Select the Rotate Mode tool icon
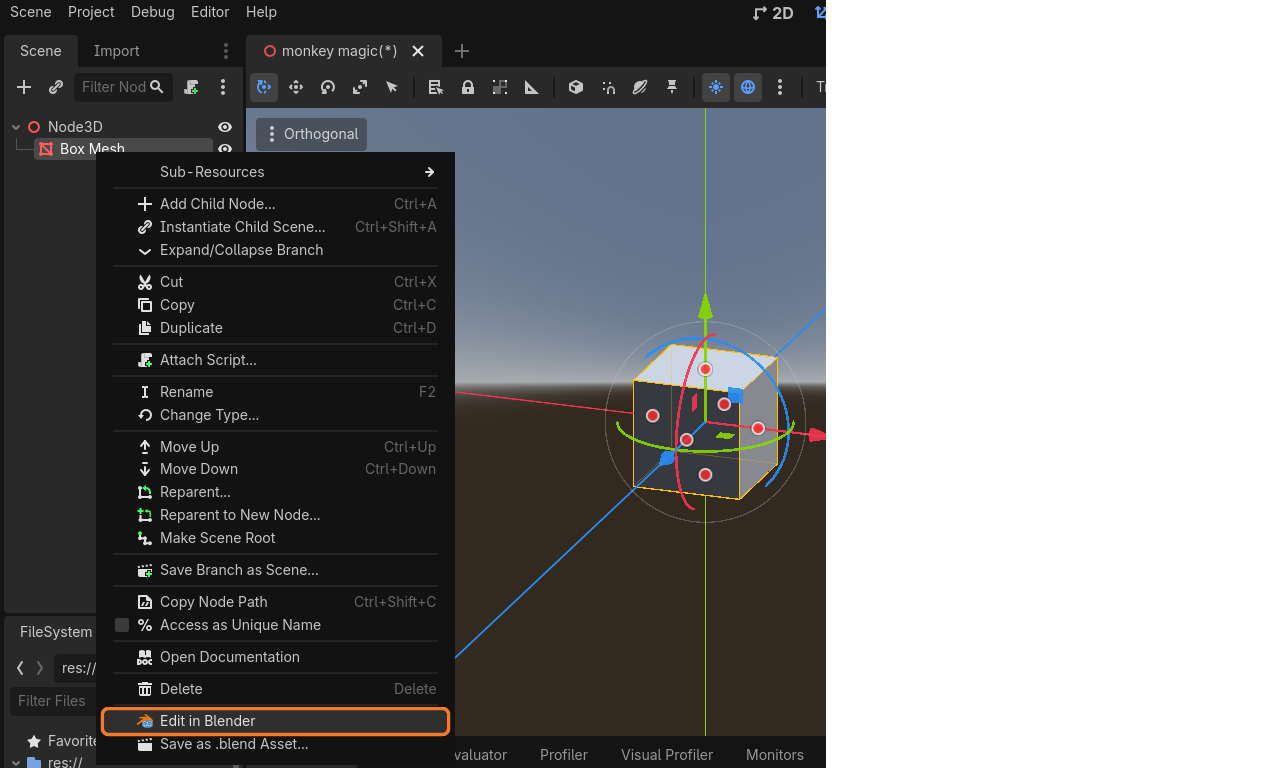The height and width of the screenshot is (768, 1280). [328, 87]
